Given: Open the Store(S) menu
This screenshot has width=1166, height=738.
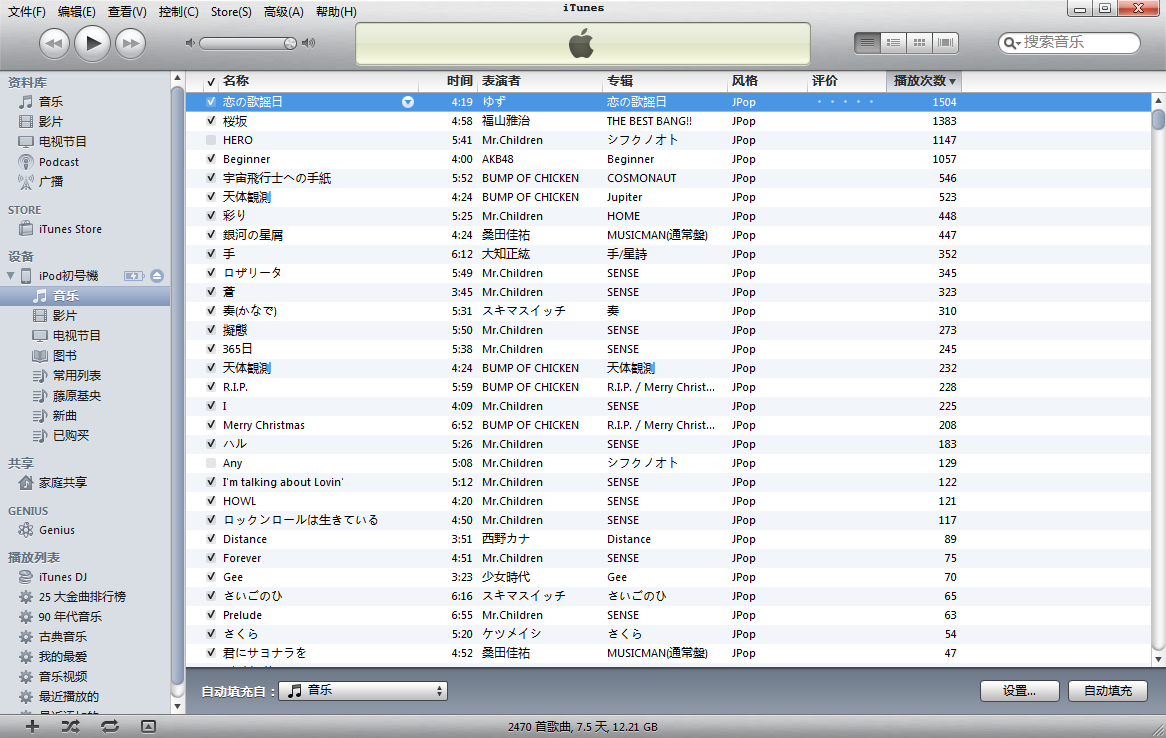Looking at the screenshot, I should click(231, 12).
